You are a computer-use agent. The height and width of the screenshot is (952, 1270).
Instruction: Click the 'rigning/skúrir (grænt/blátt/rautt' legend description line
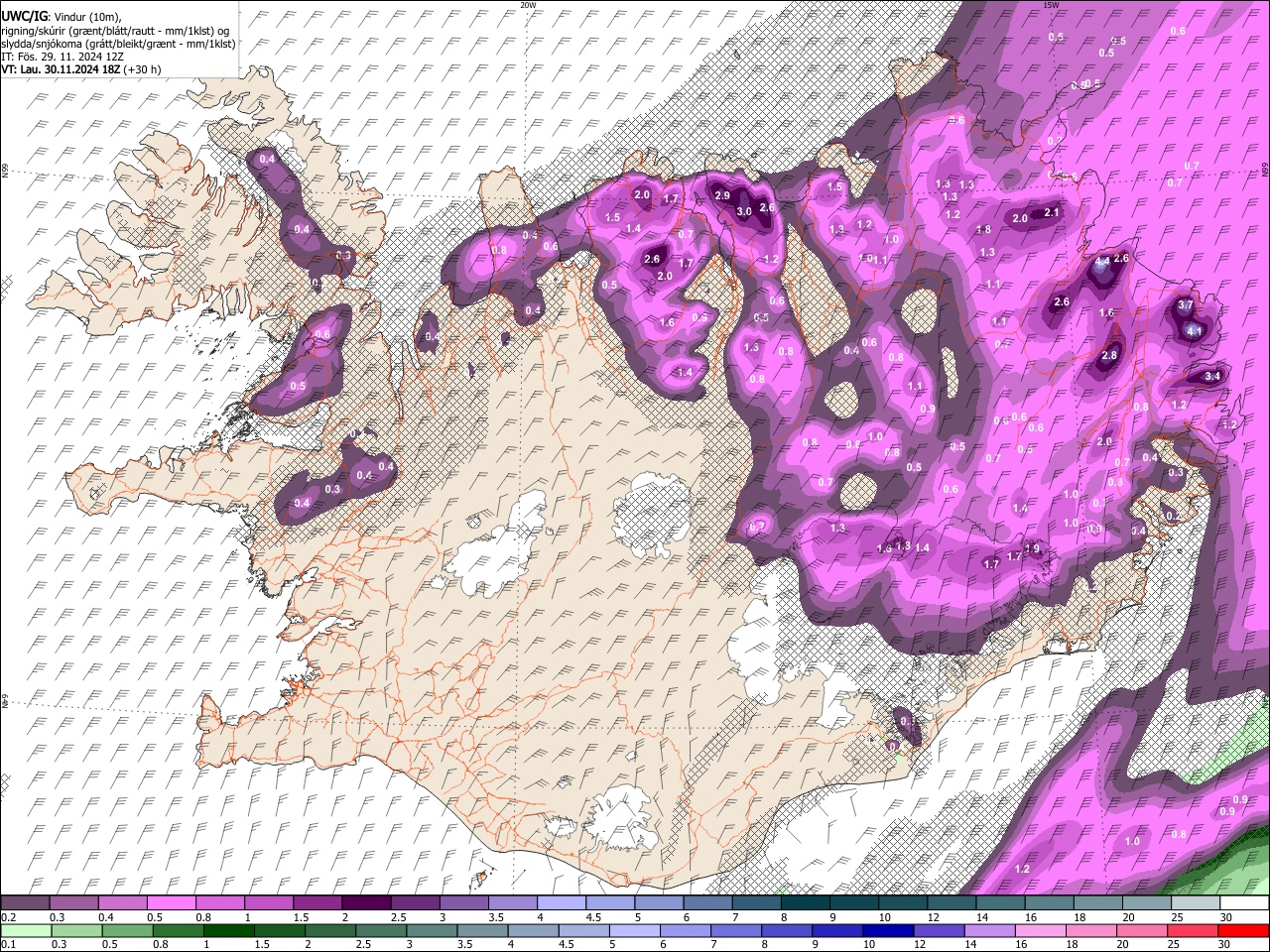[117, 30]
